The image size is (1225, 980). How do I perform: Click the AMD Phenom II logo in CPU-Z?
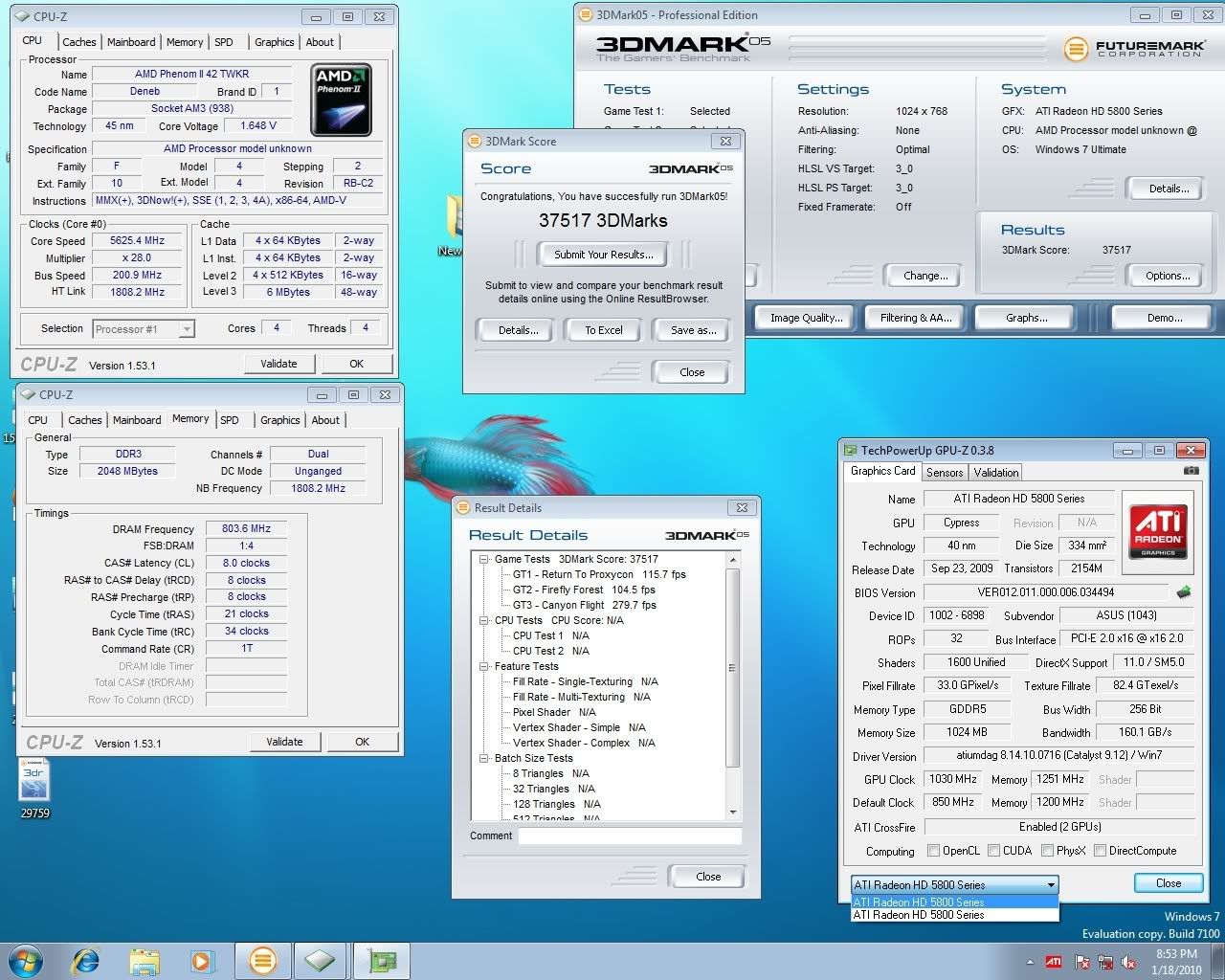tap(341, 100)
